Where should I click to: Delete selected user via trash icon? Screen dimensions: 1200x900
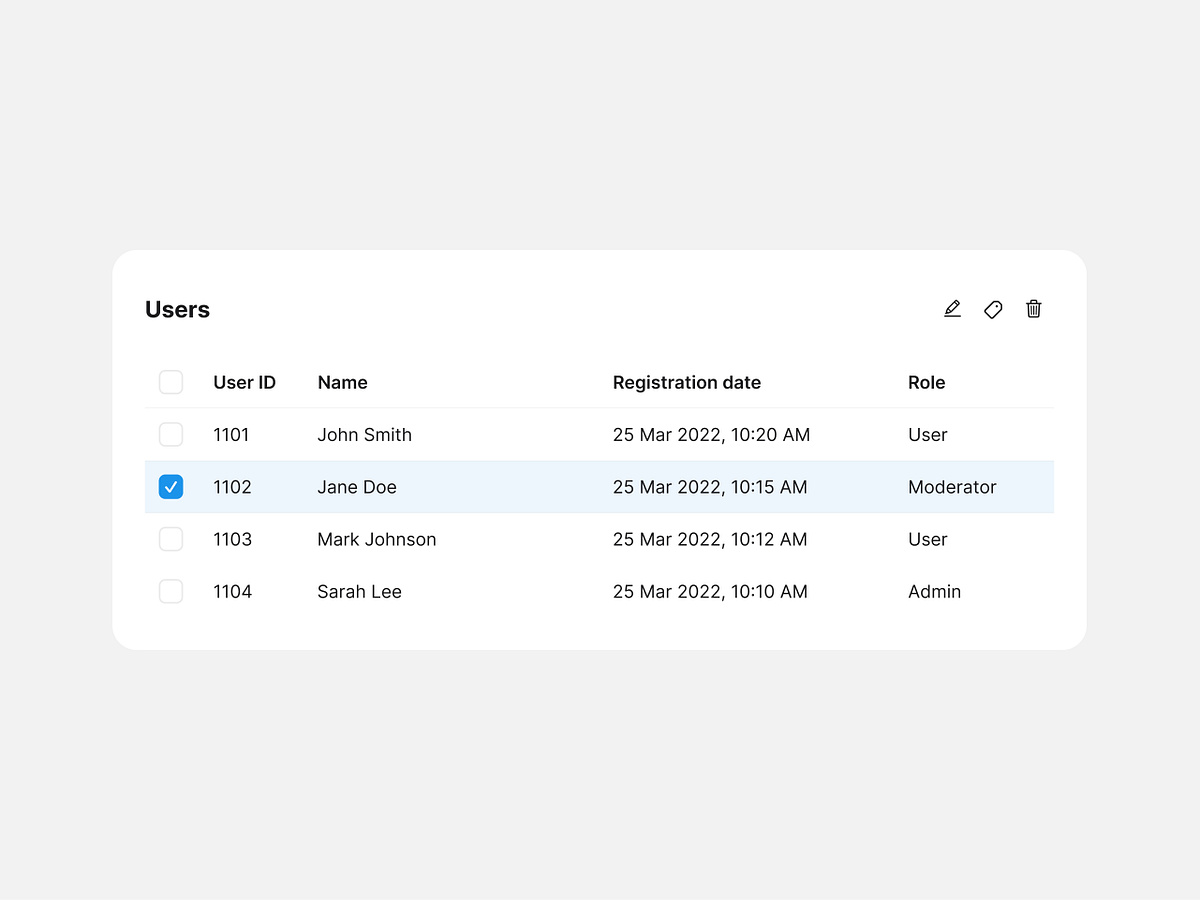[x=1034, y=309]
